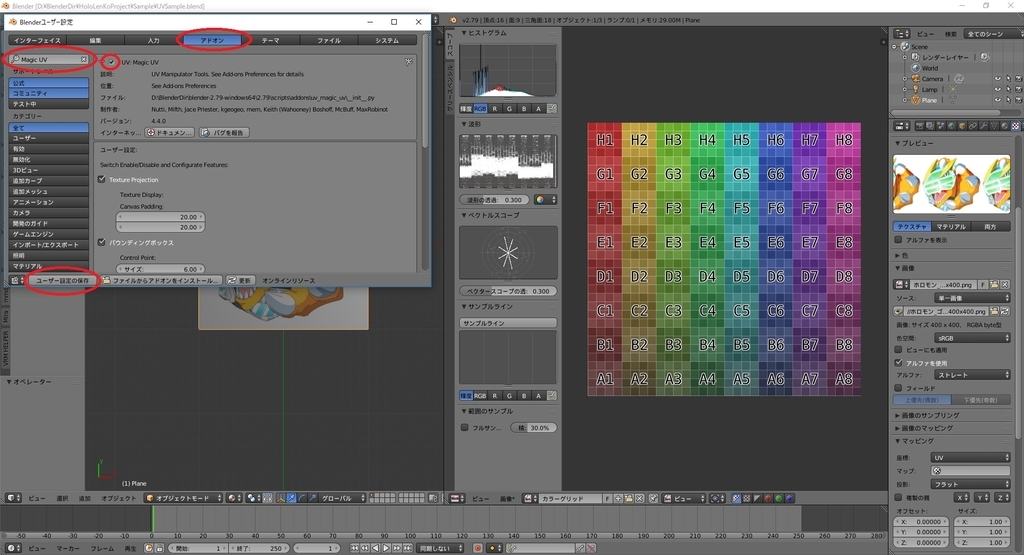
Task: Select 公式 support level filter
Action: pyautogui.click(x=49, y=83)
